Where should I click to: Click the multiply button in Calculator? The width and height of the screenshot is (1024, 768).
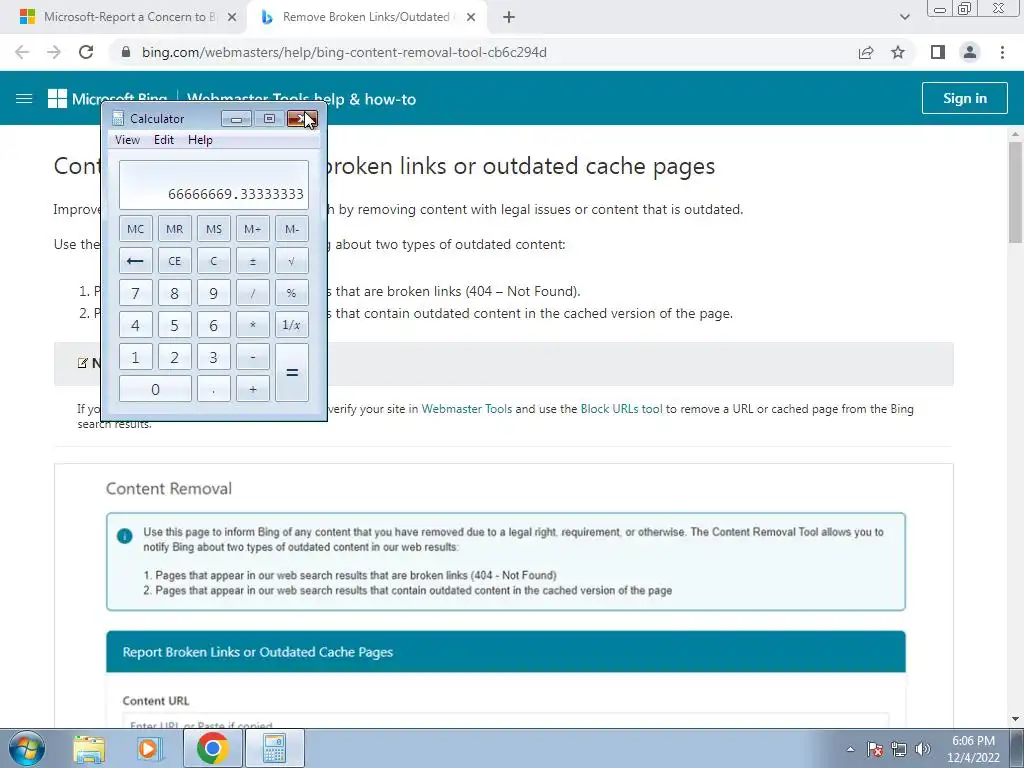click(x=252, y=325)
